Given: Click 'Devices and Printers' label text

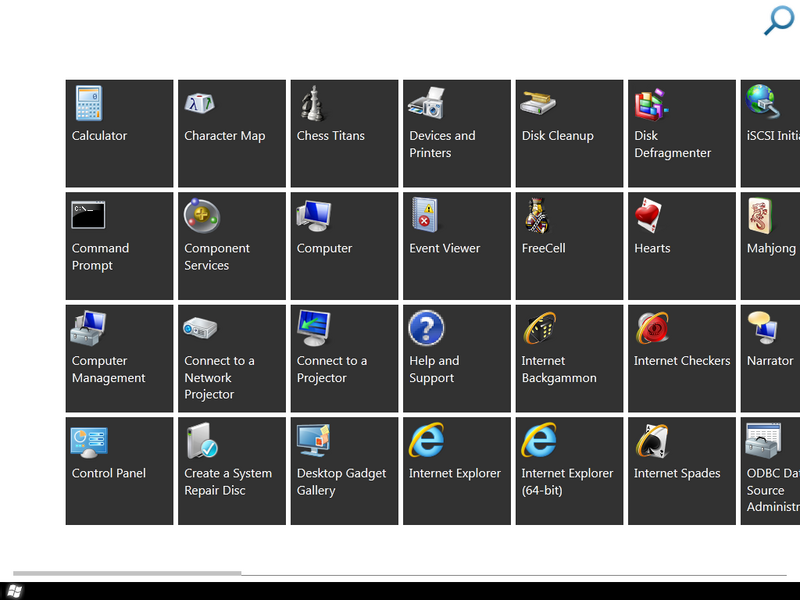Looking at the screenshot, I should click(442, 144).
